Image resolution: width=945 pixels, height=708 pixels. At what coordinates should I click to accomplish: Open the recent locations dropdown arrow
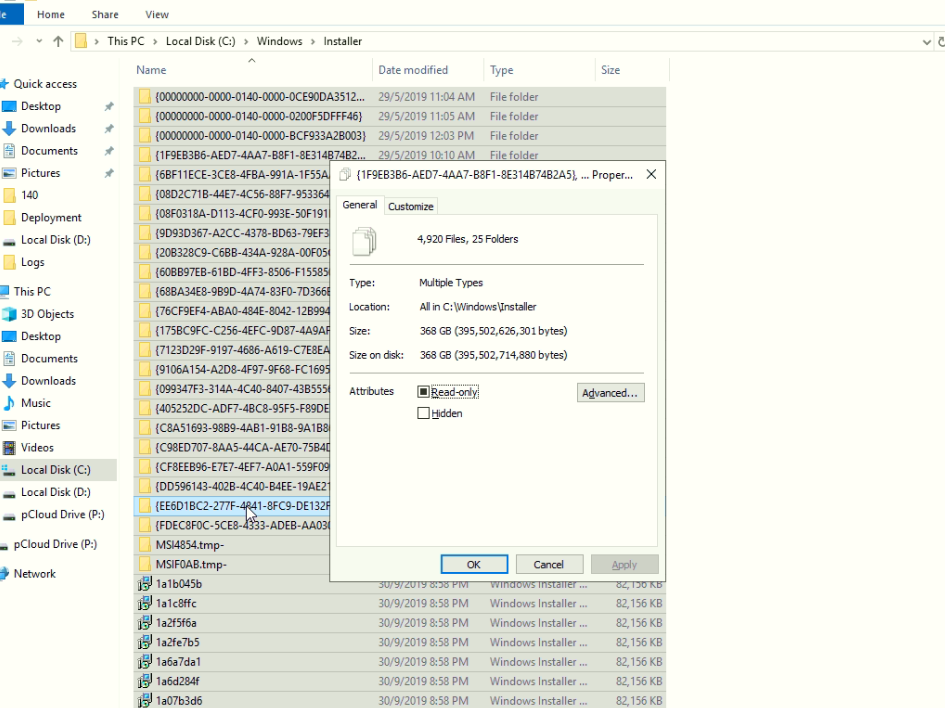[39, 42]
